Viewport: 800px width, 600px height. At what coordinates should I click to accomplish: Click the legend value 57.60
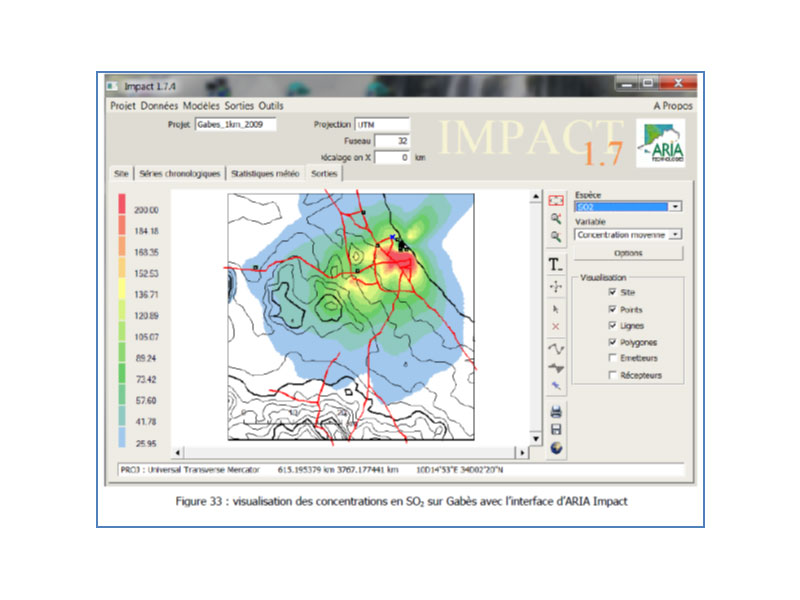146,401
